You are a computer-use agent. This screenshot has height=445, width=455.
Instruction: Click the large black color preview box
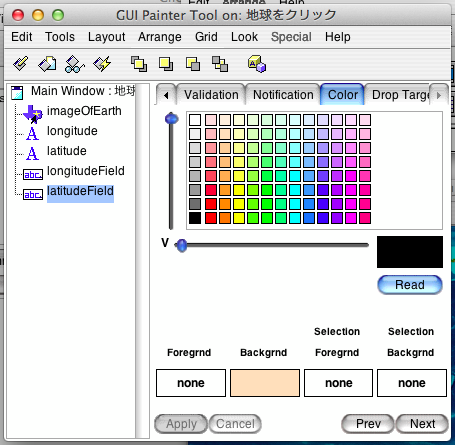410,252
